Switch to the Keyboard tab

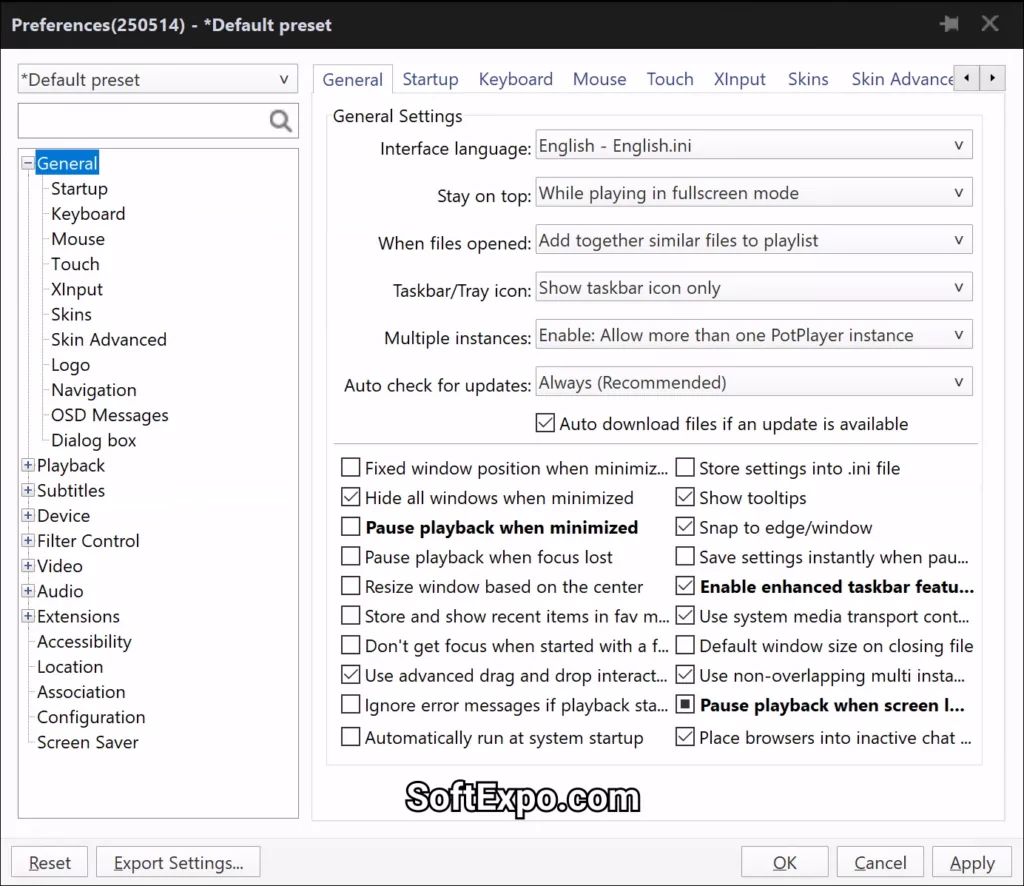515,78
